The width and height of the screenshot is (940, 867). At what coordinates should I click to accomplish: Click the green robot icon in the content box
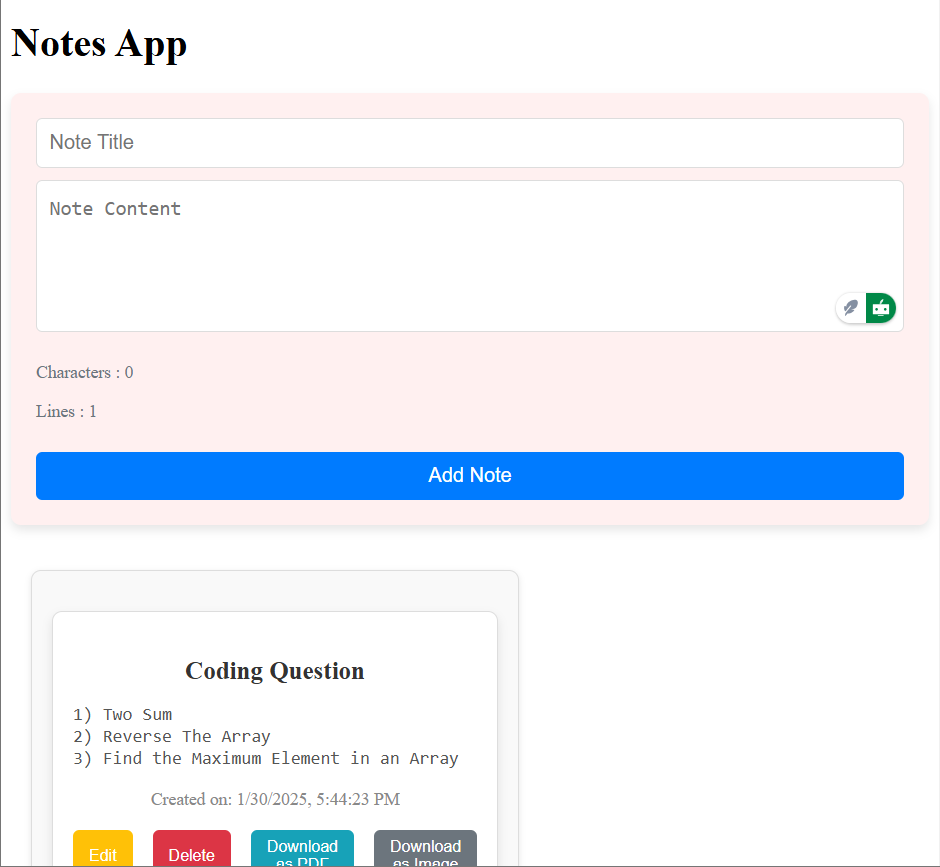coord(881,308)
